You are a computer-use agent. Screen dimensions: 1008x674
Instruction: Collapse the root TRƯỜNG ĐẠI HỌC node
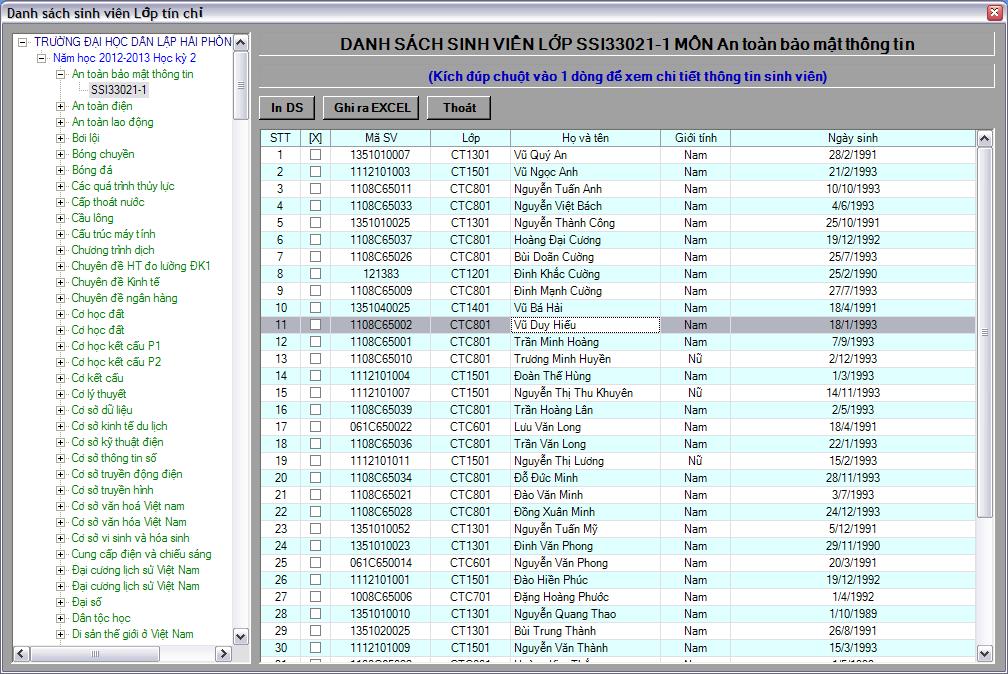point(23,42)
